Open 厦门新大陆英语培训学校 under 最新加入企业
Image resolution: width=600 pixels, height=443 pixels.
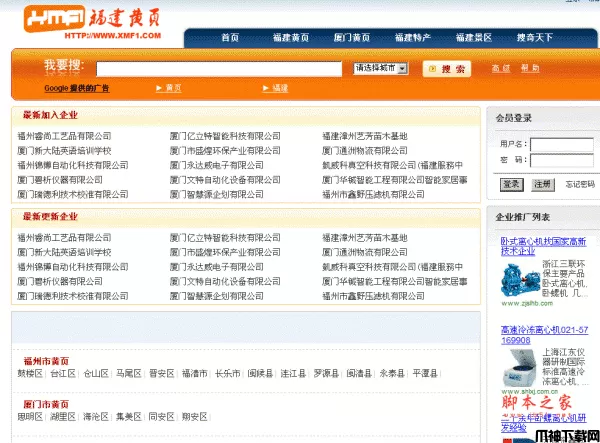coord(64,151)
